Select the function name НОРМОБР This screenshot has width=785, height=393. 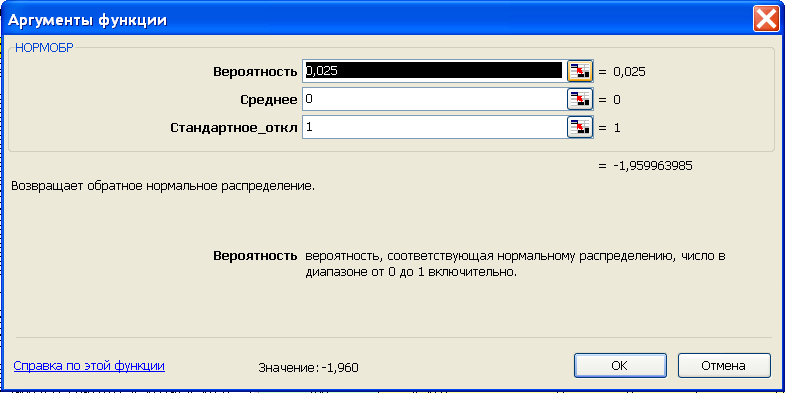44,48
